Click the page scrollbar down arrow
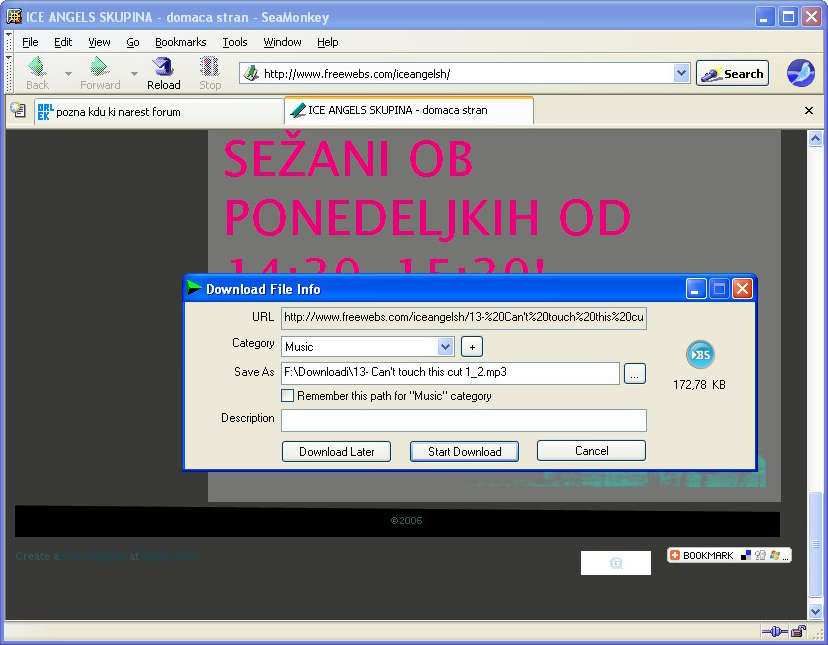This screenshot has width=828, height=645. point(815,611)
